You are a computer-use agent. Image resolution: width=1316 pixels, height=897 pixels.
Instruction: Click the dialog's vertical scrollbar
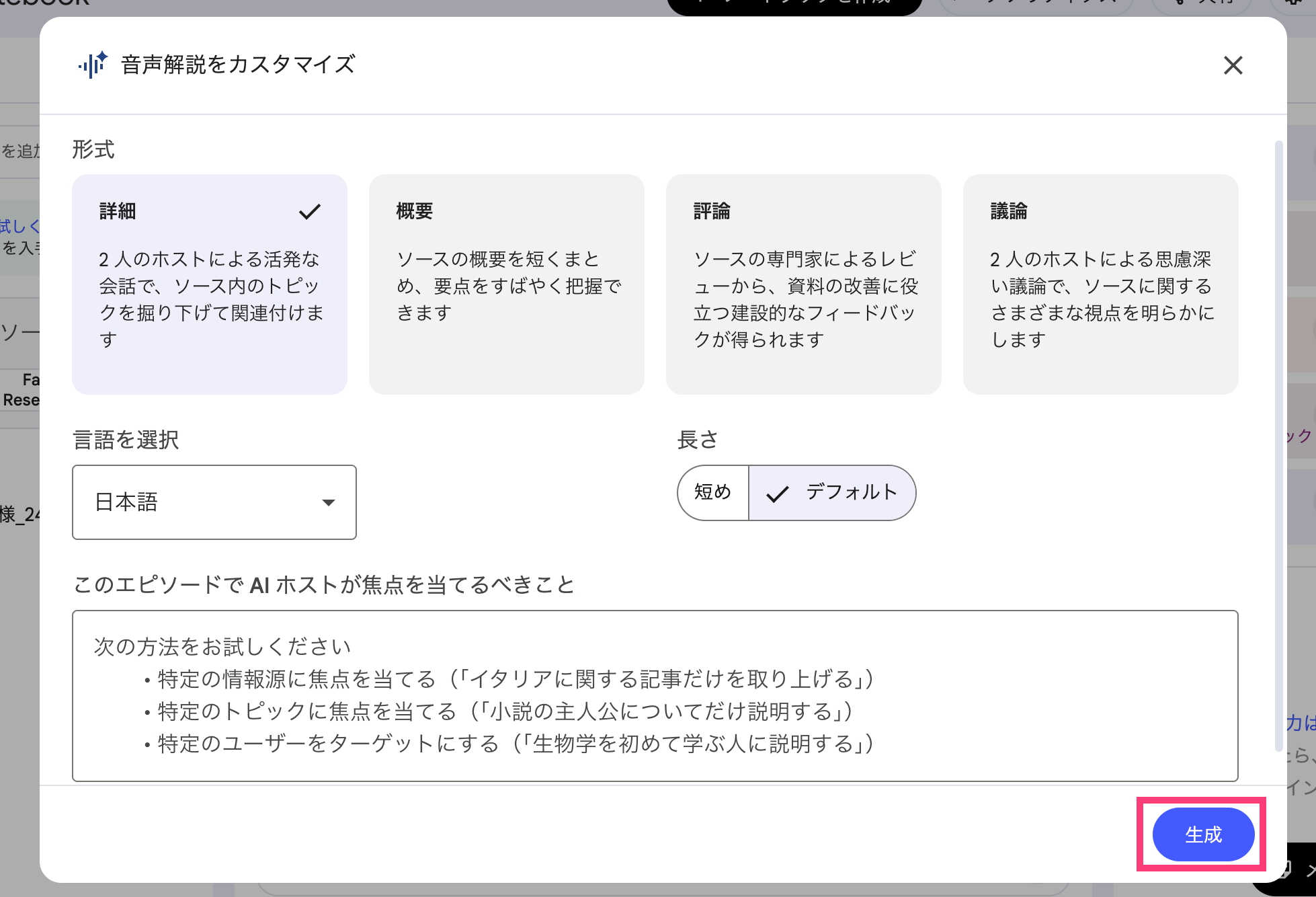click(x=1278, y=444)
